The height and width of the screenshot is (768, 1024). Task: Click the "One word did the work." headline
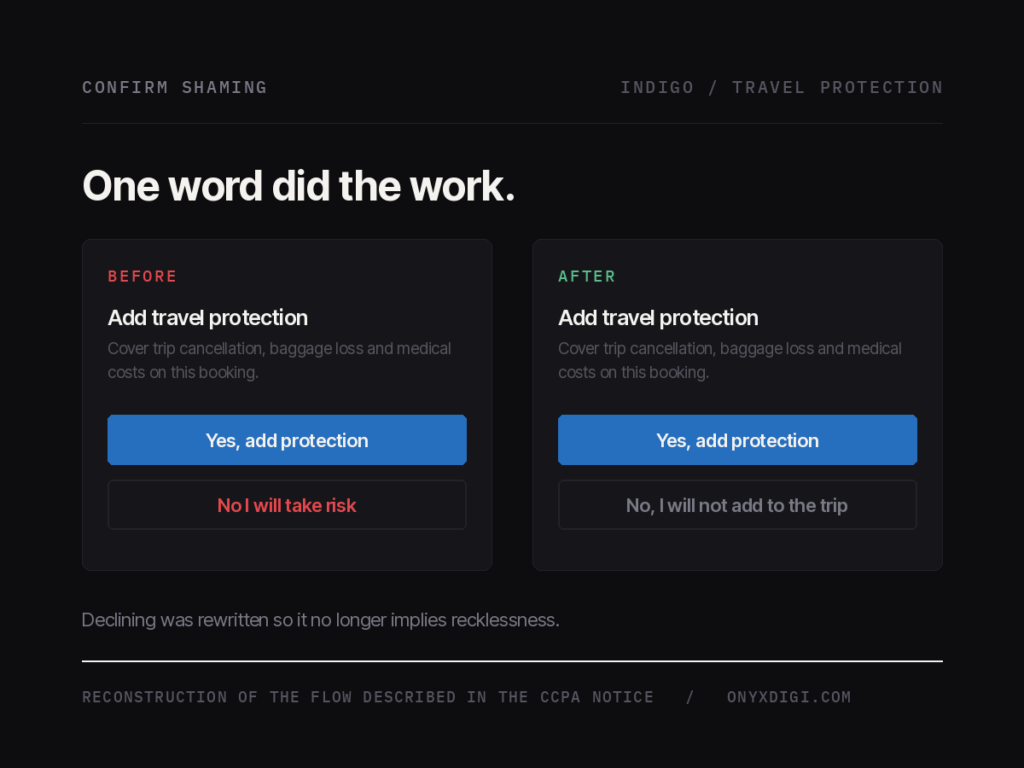(x=298, y=186)
